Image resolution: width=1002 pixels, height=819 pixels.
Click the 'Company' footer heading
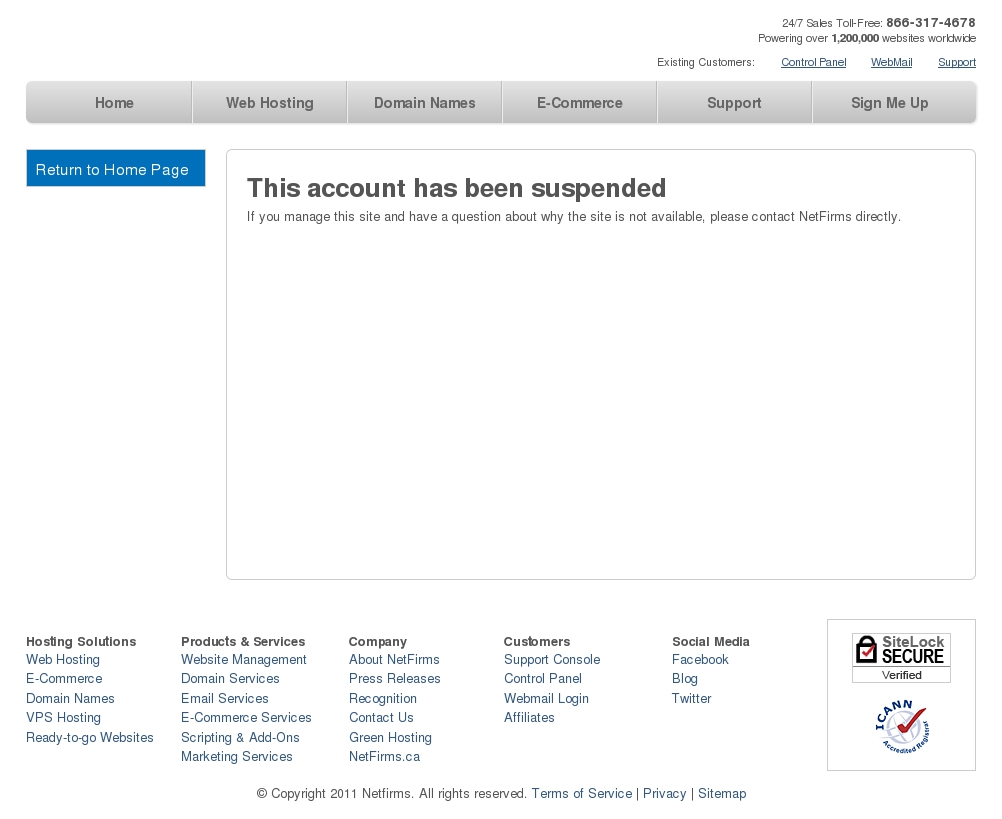pos(378,641)
